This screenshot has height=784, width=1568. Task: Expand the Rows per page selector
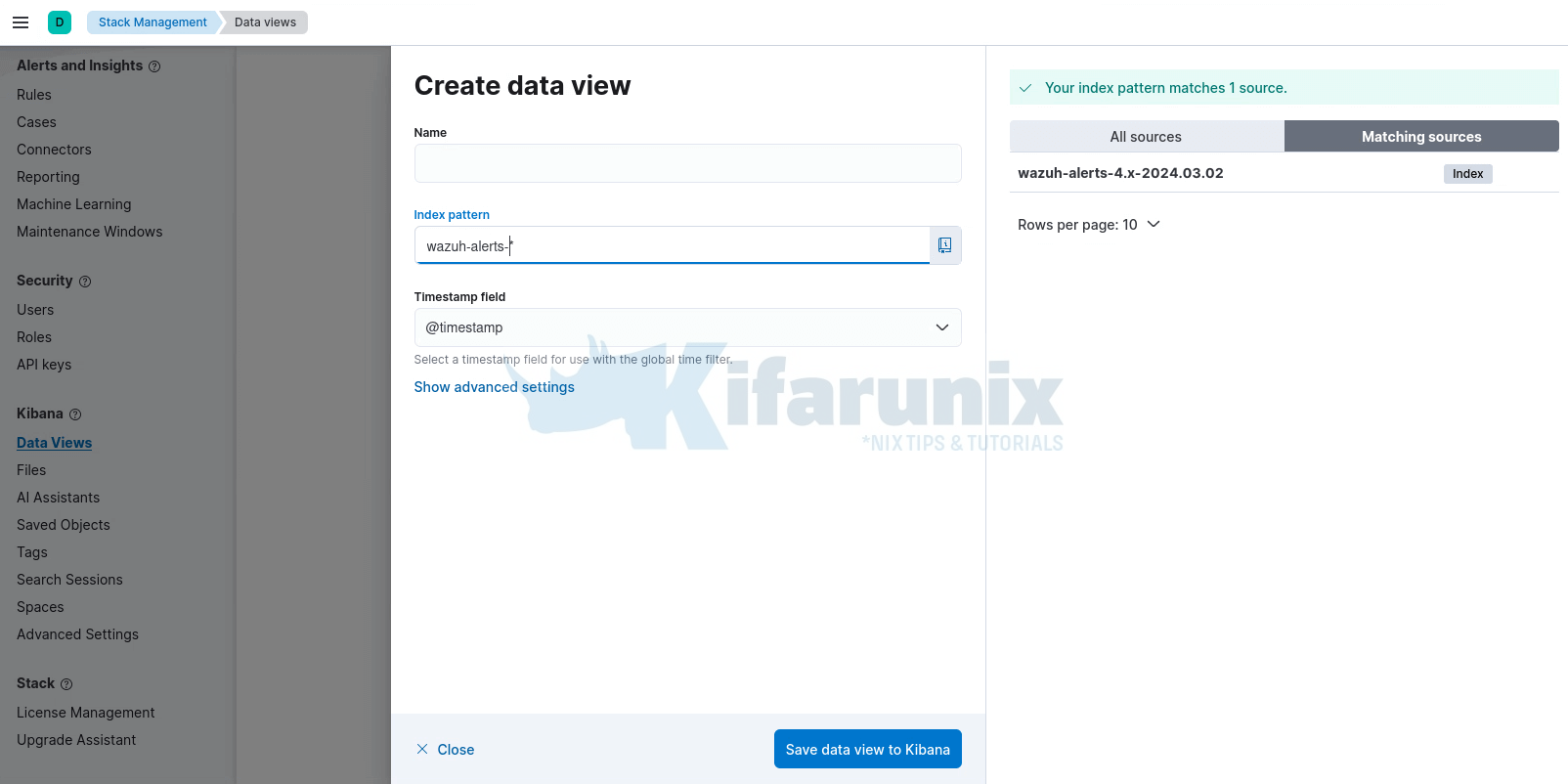tap(1088, 225)
